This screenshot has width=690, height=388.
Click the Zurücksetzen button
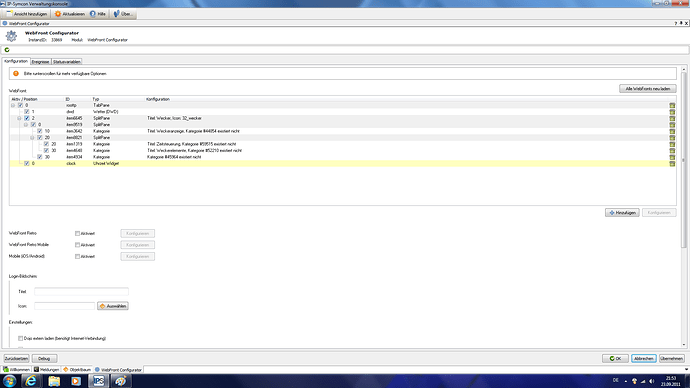[x=16, y=359]
